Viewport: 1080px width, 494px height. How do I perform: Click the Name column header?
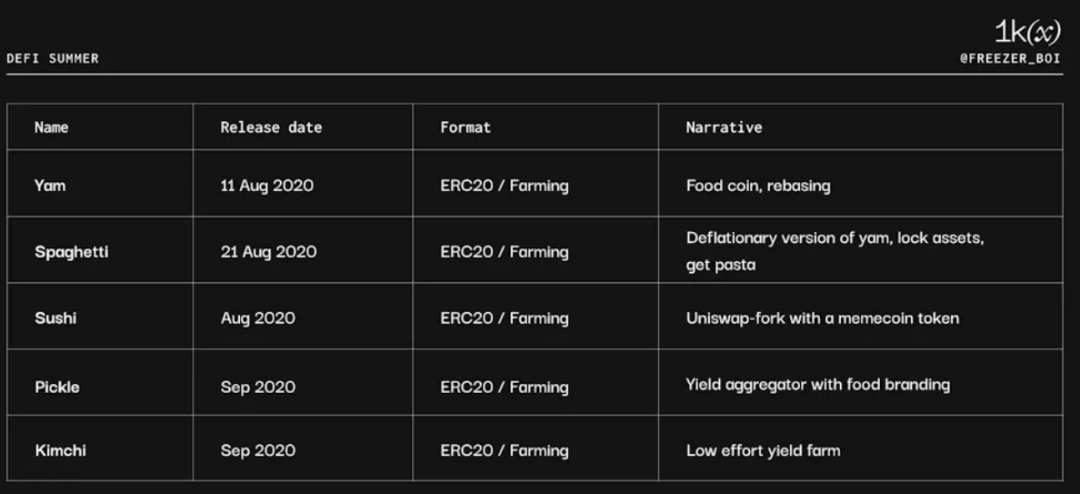[x=52, y=127]
